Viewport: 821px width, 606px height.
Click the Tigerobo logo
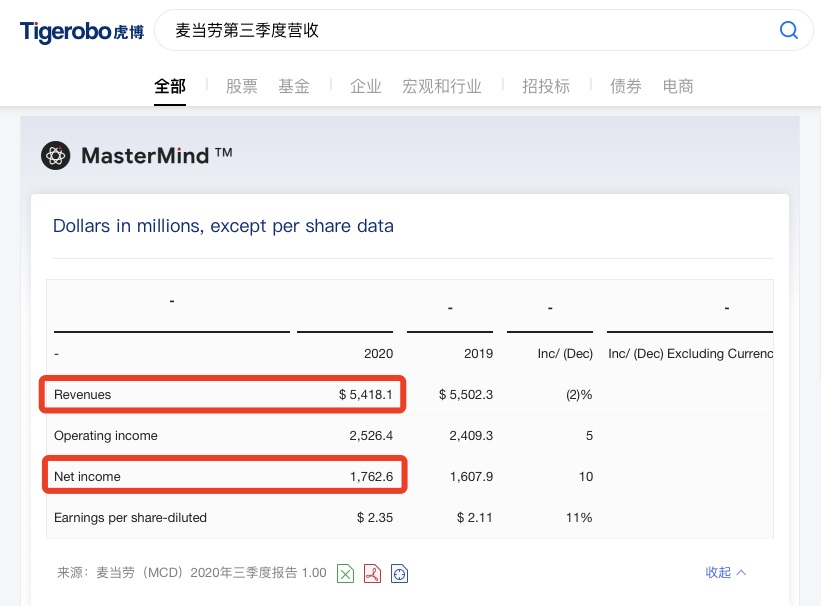(x=82, y=31)
